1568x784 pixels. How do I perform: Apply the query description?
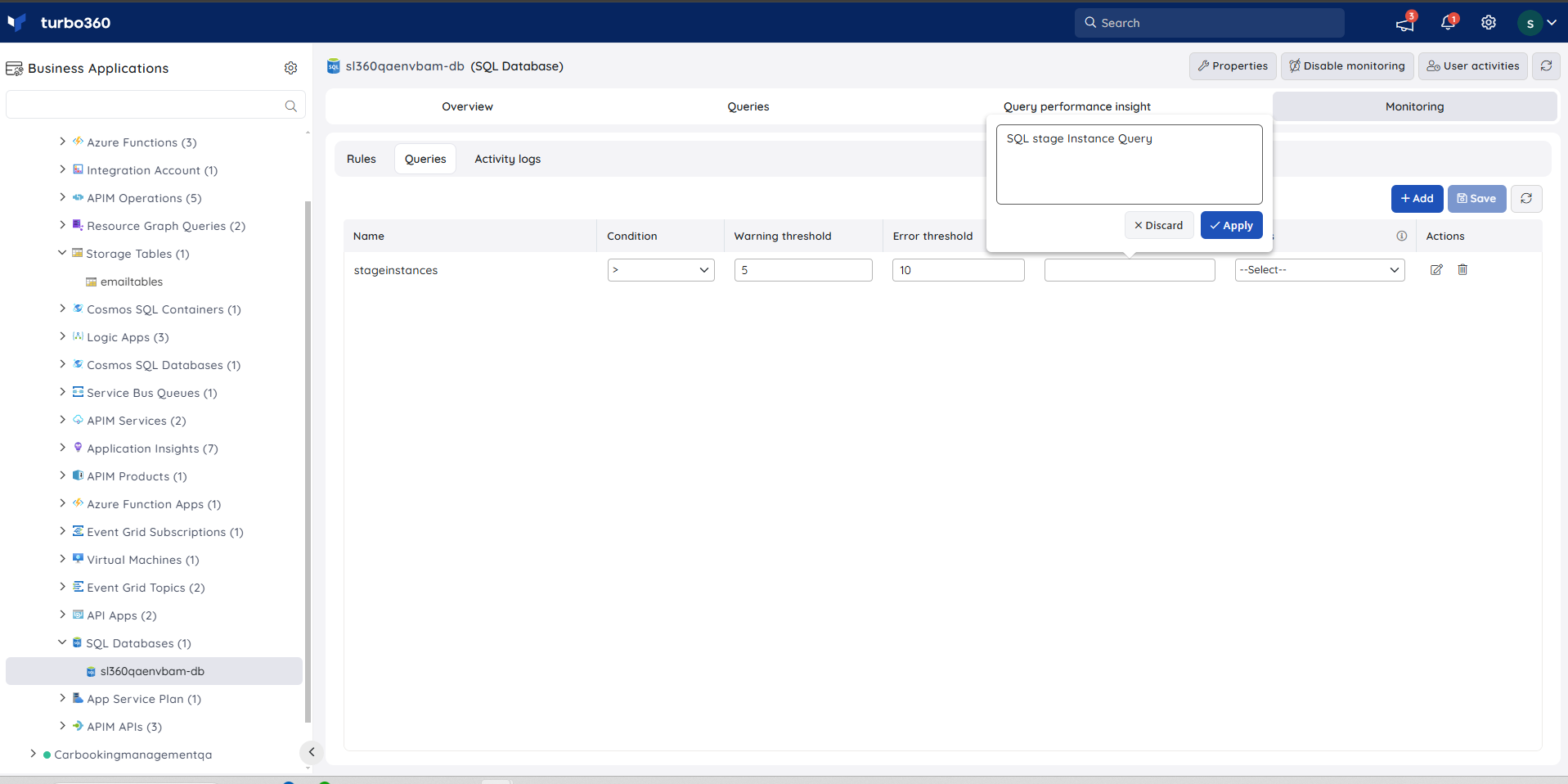pyautogui.click(x=1231, y=225)
